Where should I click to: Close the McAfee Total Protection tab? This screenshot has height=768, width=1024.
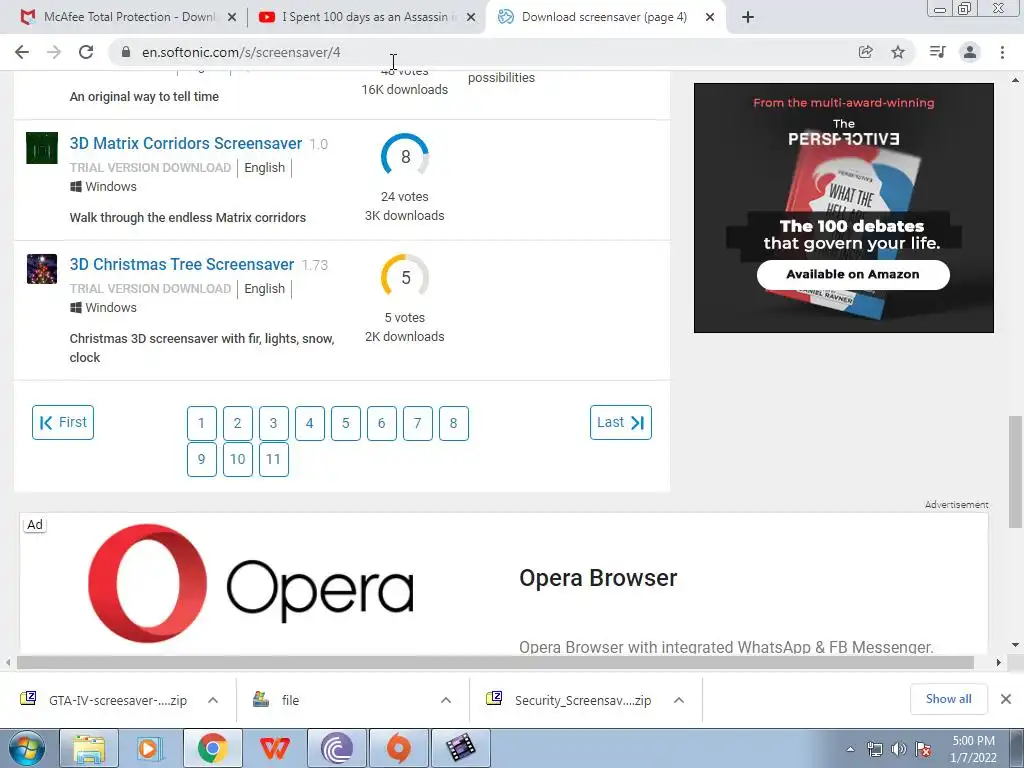232,18
